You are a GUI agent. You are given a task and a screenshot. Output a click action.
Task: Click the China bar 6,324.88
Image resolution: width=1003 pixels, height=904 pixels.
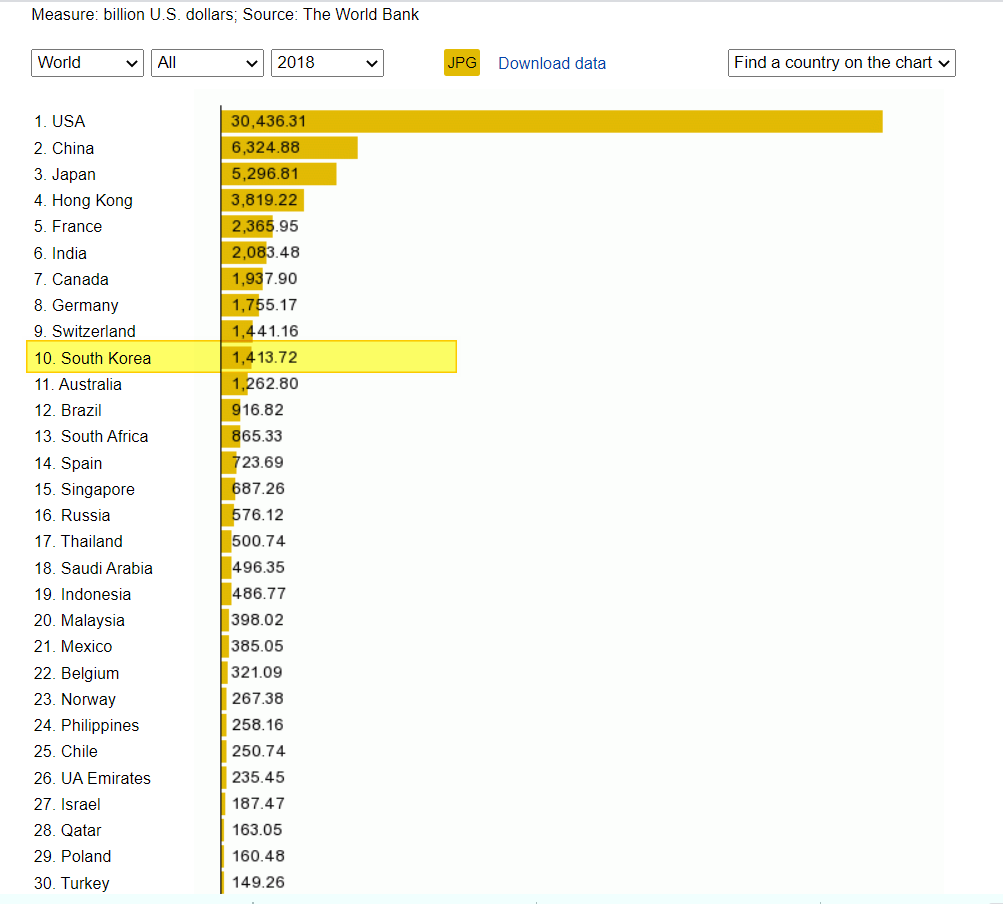tap(290, 148)
